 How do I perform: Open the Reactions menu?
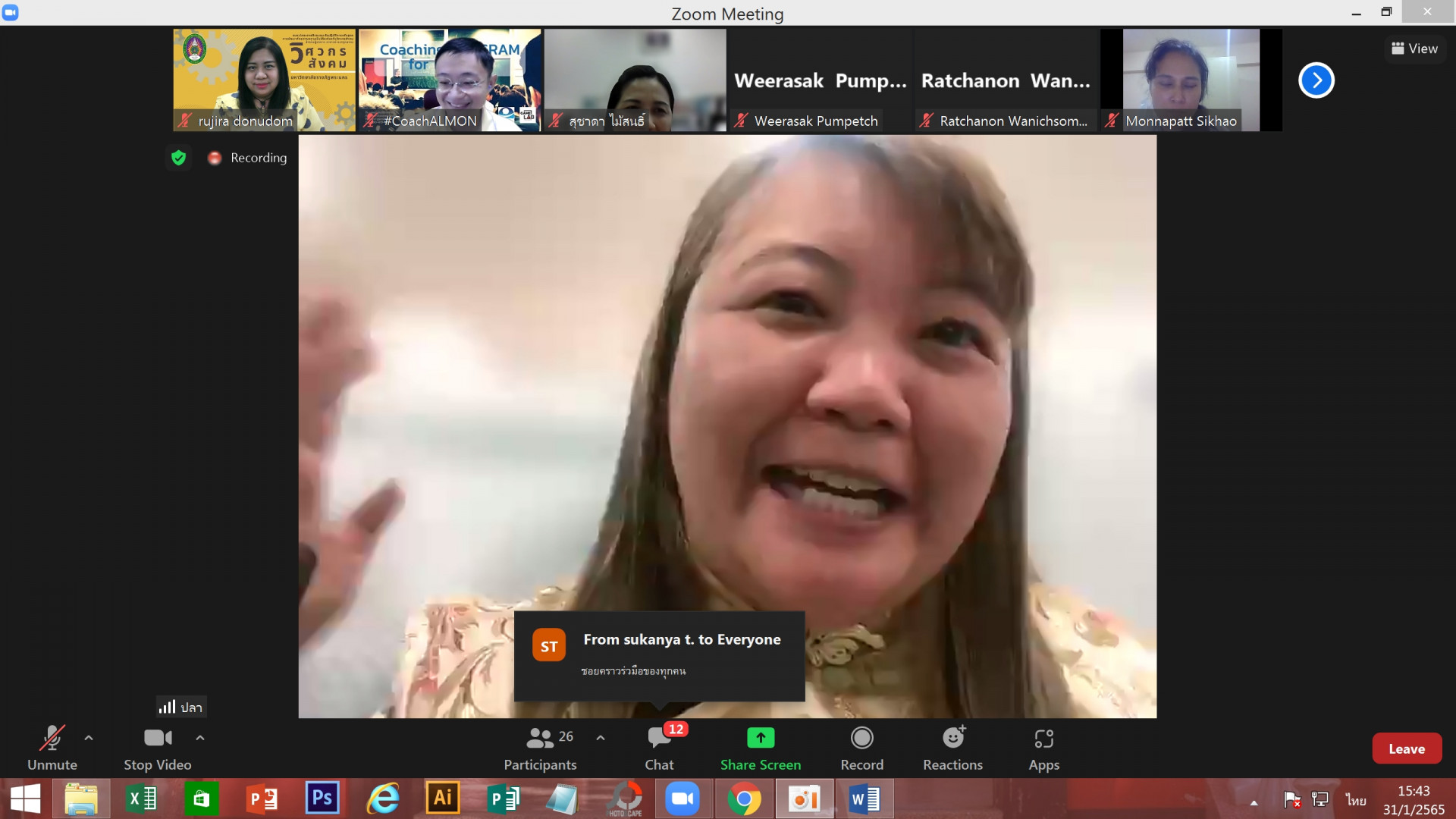point(953,748)
